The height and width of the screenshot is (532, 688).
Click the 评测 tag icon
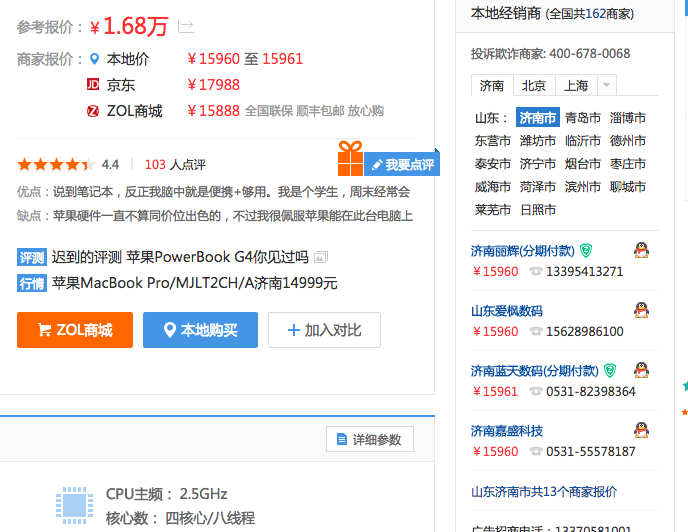coord(32,257)
